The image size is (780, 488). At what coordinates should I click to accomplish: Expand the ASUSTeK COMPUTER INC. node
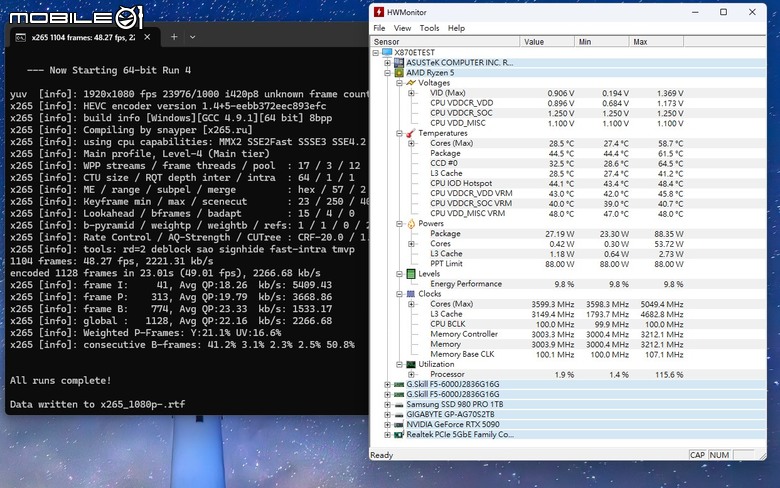coord(387,63)
